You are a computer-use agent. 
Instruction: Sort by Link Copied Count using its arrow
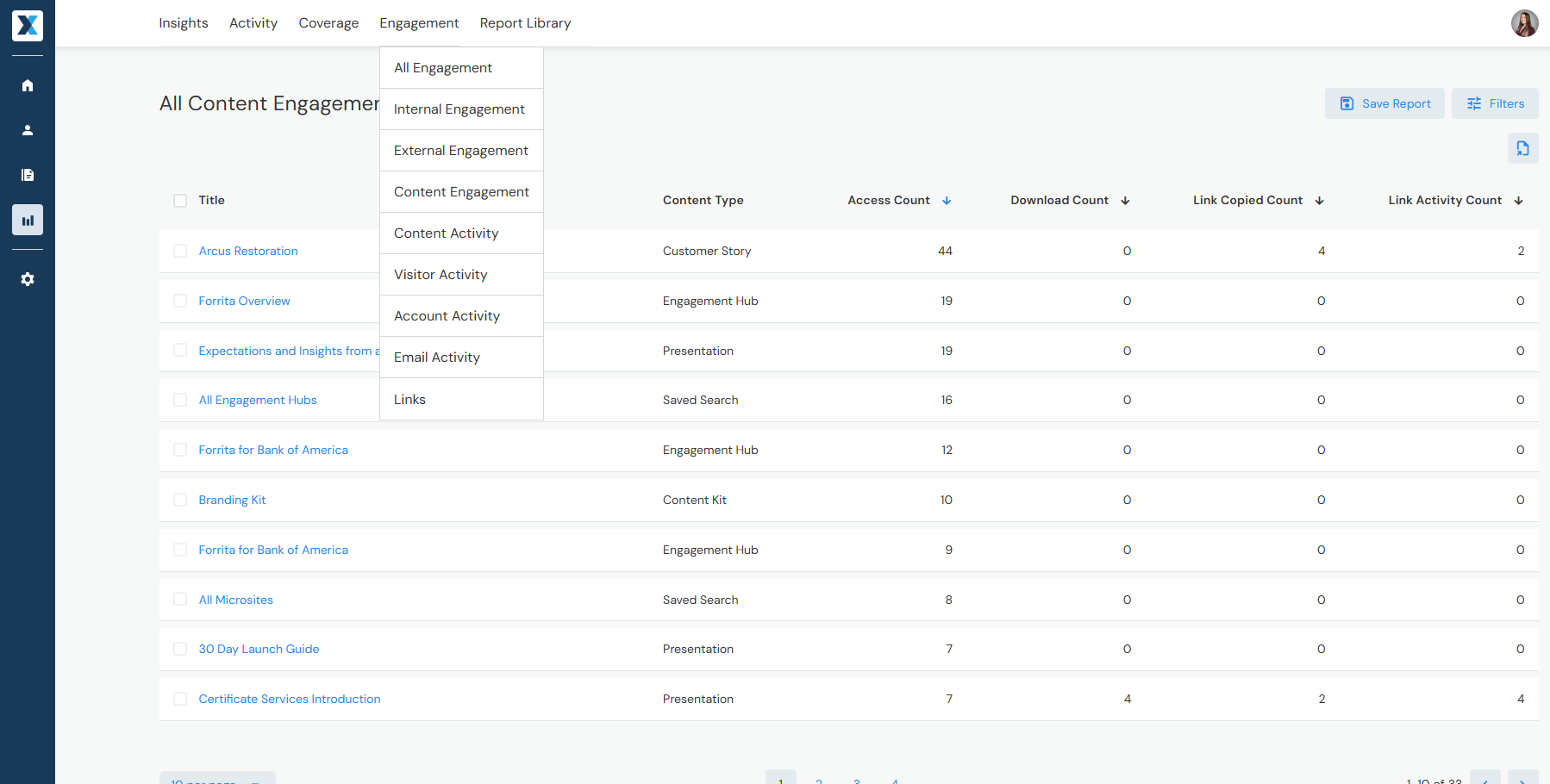coord(1319,201)
